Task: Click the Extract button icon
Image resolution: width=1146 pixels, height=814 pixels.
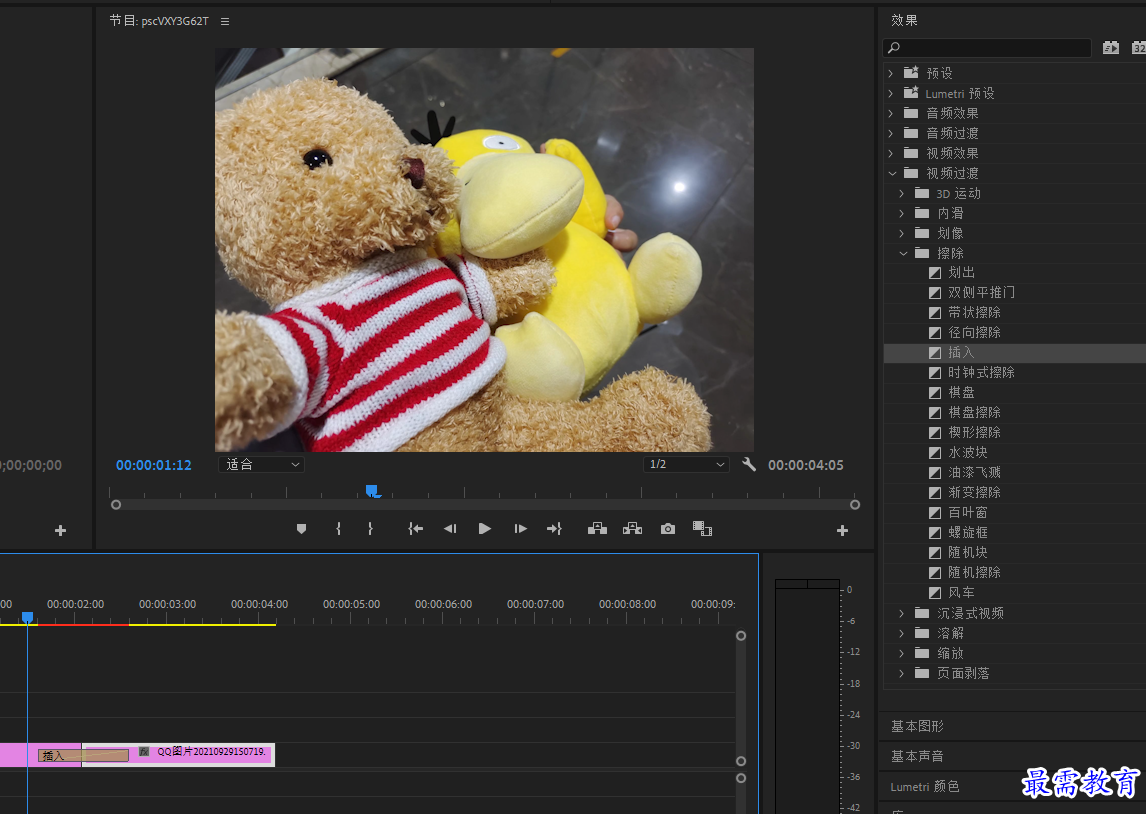Action: [632, 529]
